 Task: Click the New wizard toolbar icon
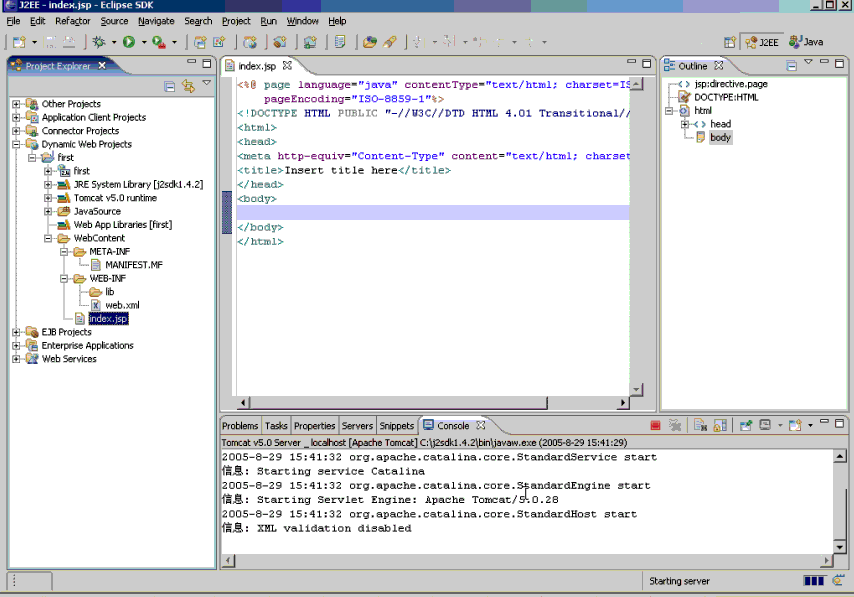19,42
